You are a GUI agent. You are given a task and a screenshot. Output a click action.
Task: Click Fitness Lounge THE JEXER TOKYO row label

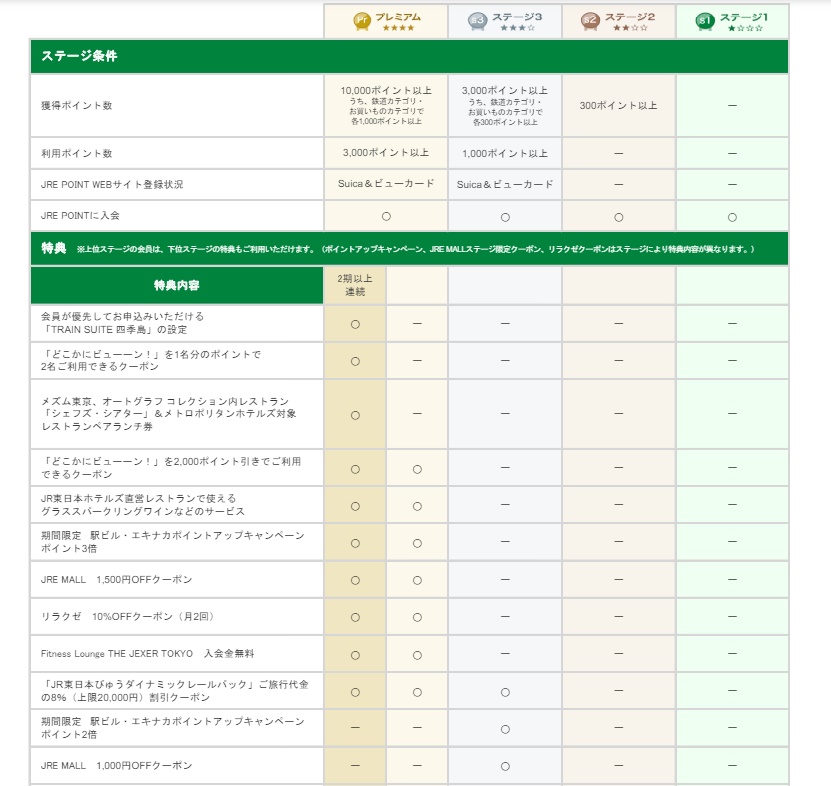(147, 654)
